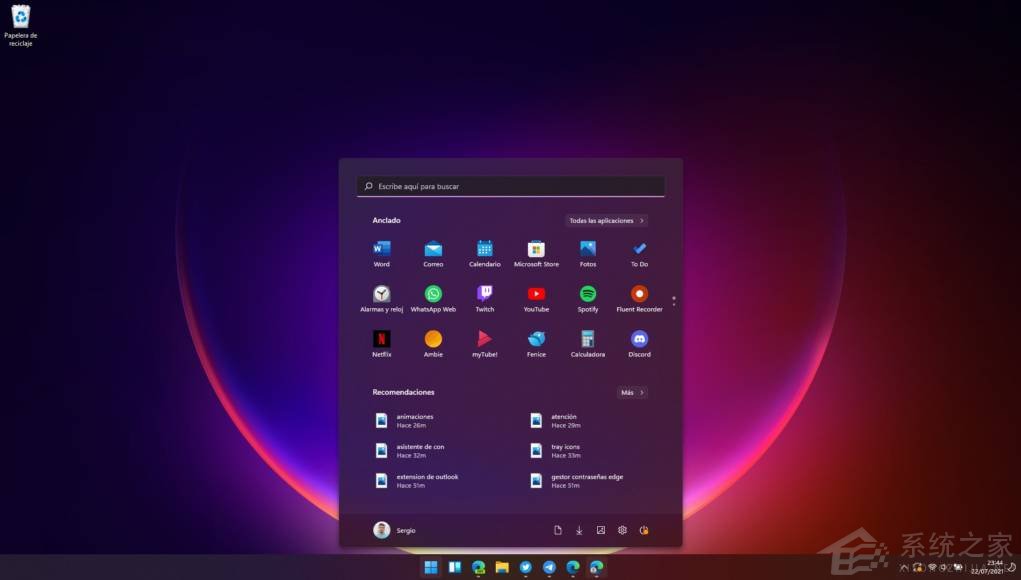Open Microsoft Store
Screen dimensions: 1021x580
[536, 254]
